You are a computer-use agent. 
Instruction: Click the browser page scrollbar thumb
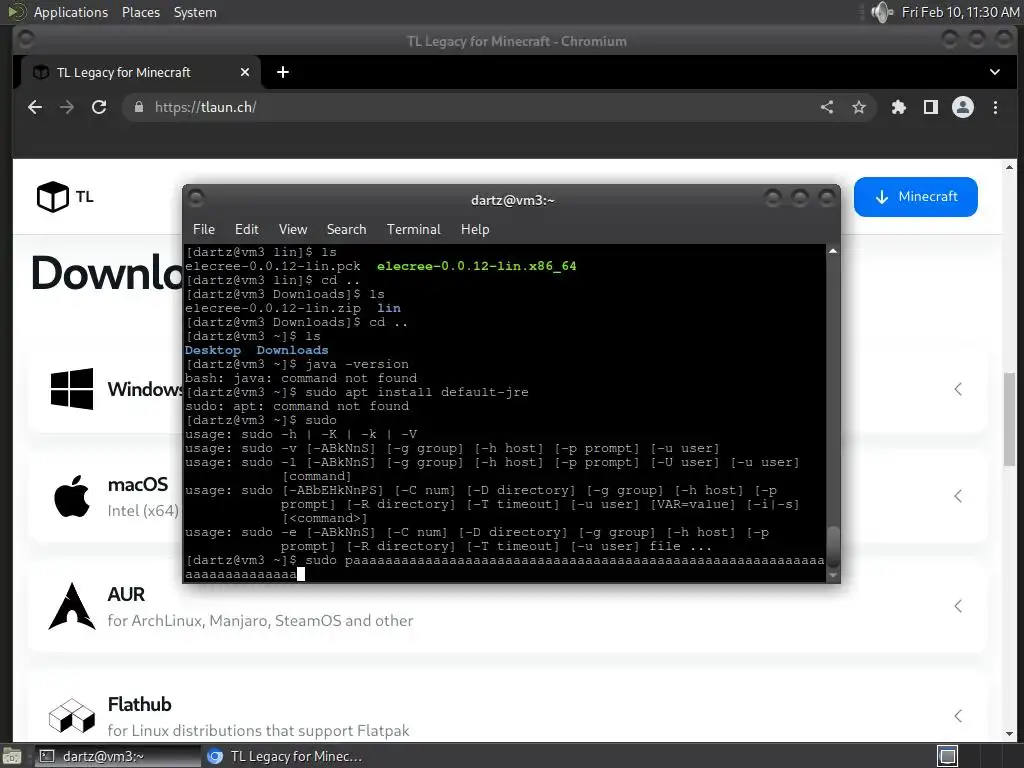click(1010, 419)
